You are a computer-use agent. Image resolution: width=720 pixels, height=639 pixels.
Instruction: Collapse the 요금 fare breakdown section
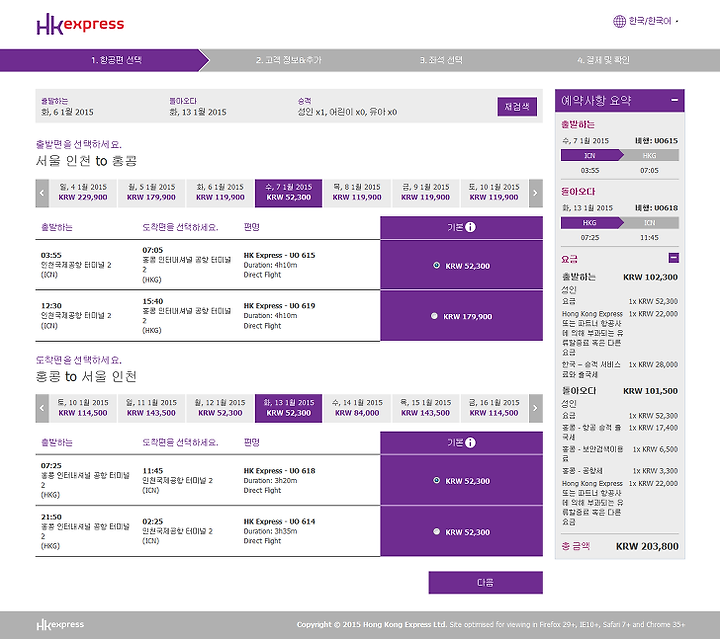(x=674, y=258)
